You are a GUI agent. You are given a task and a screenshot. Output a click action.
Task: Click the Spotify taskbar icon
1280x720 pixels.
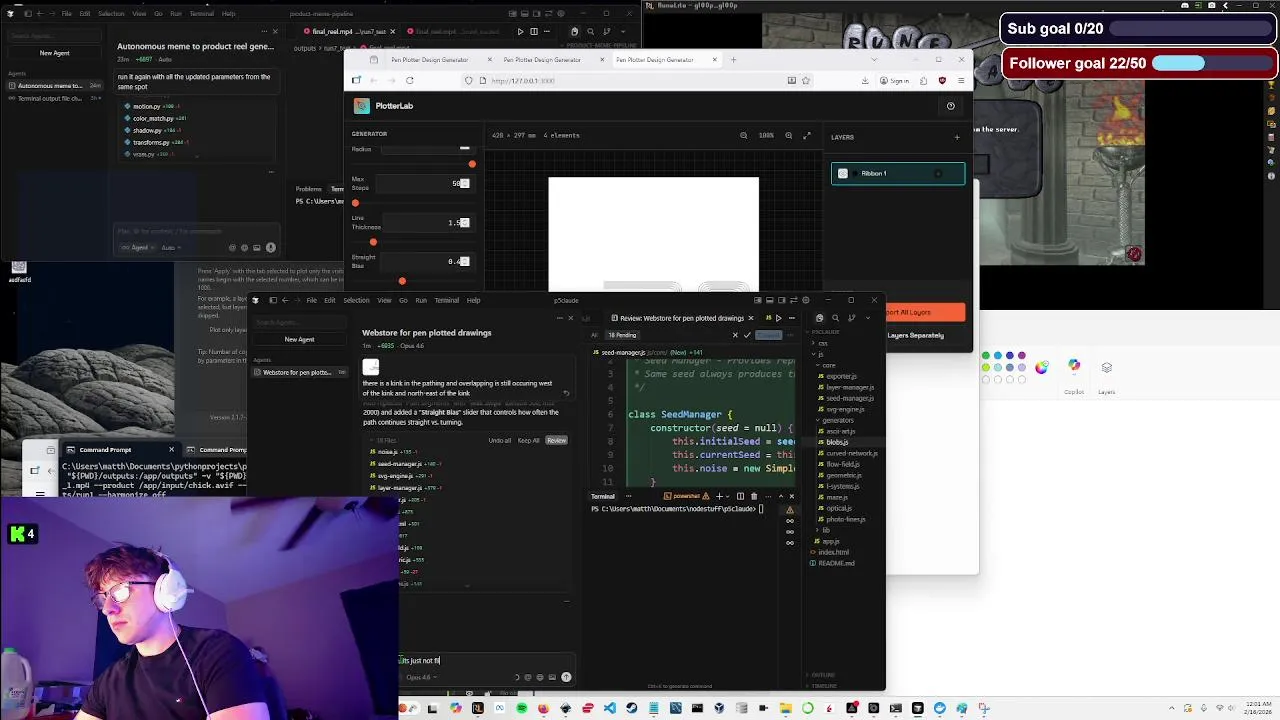[x=521, y=709]
